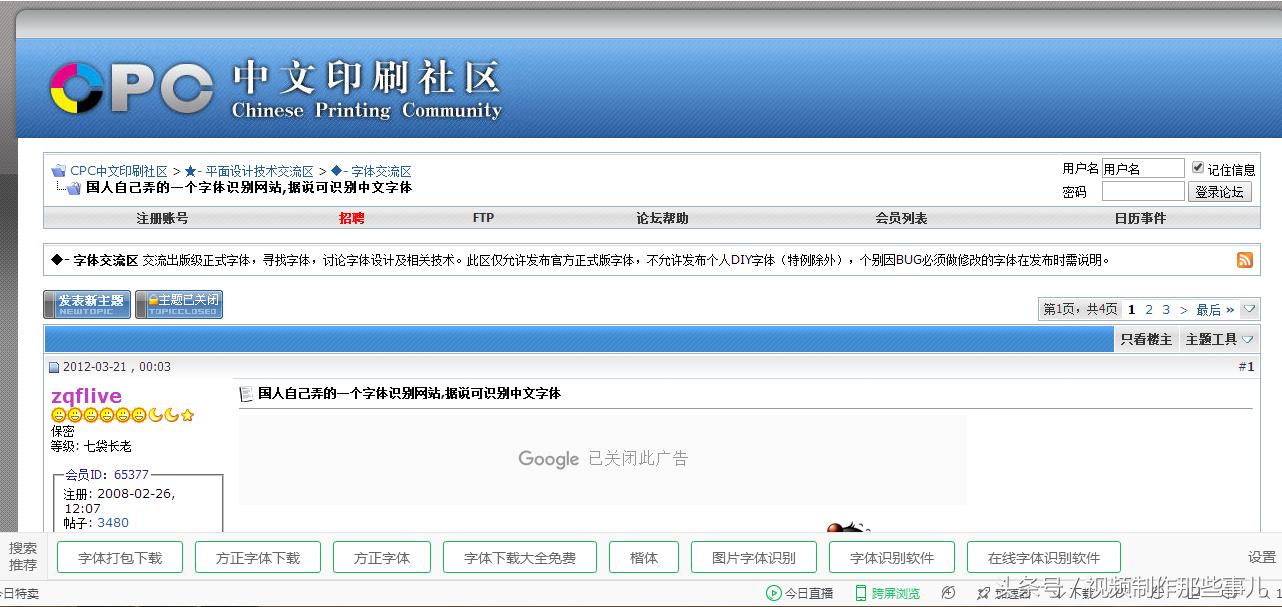Click the first smiley icon under zqflive

tap(57, 415)
